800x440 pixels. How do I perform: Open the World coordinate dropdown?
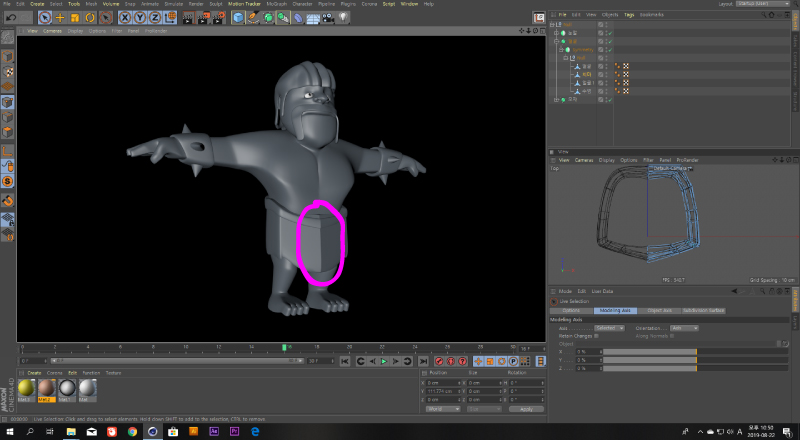point(443,409)
